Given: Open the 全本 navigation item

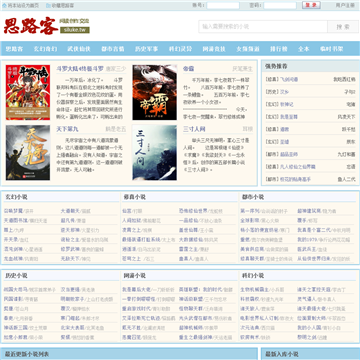Looking at the screenshot, I should (x=304, y=49).
